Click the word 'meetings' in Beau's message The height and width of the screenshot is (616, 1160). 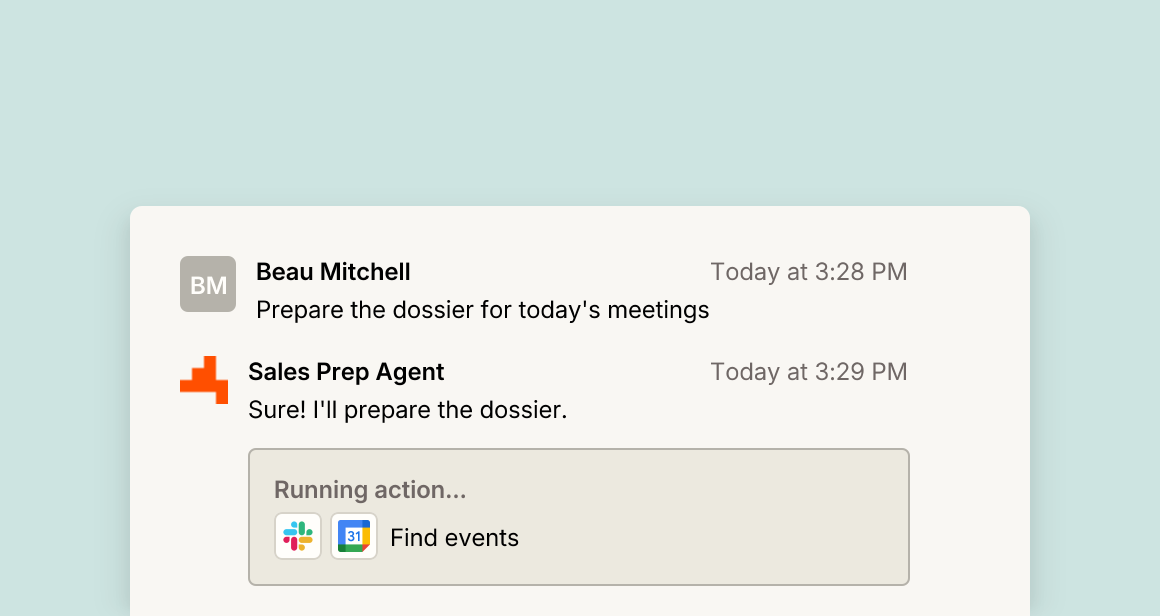pyautogui.click(x=658, y=310)
